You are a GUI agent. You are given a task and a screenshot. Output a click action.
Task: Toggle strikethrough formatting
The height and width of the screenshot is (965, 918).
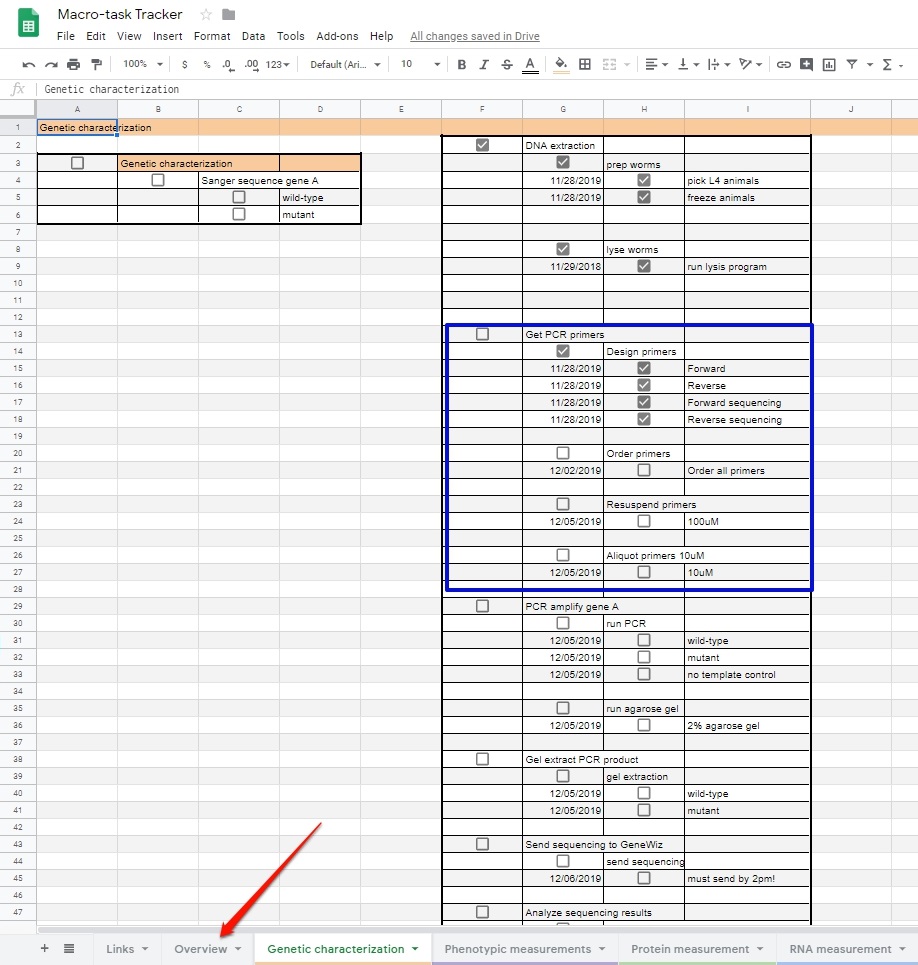(507, 65)
